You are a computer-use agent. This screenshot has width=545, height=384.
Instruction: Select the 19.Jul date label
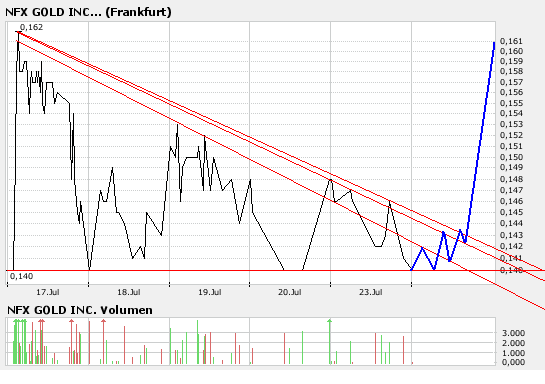[210, 292]
